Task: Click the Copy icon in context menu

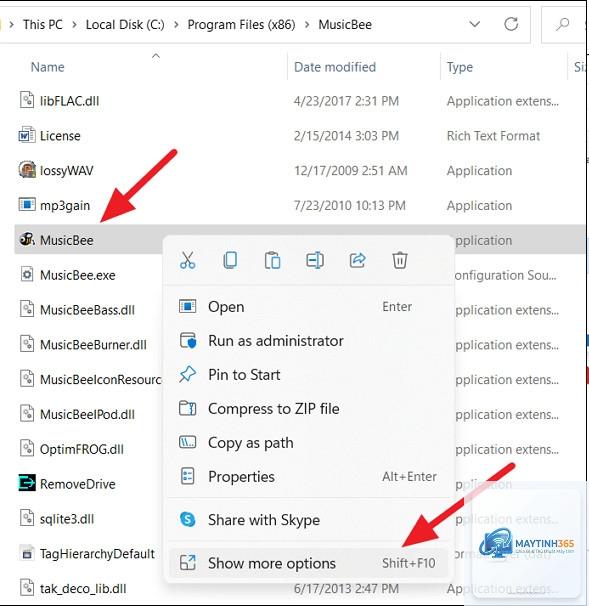Action: pos(230,260)
